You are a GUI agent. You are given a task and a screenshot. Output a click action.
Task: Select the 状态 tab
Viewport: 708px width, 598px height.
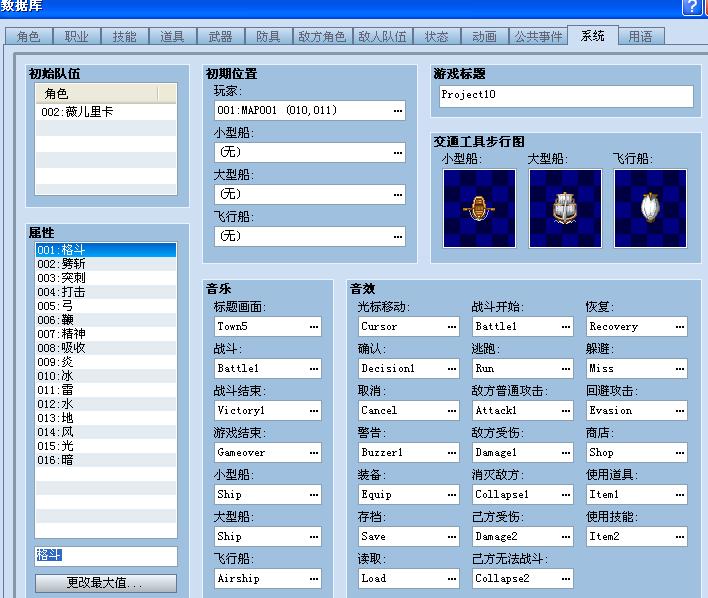pyautogui.click(x=436, y=37)
